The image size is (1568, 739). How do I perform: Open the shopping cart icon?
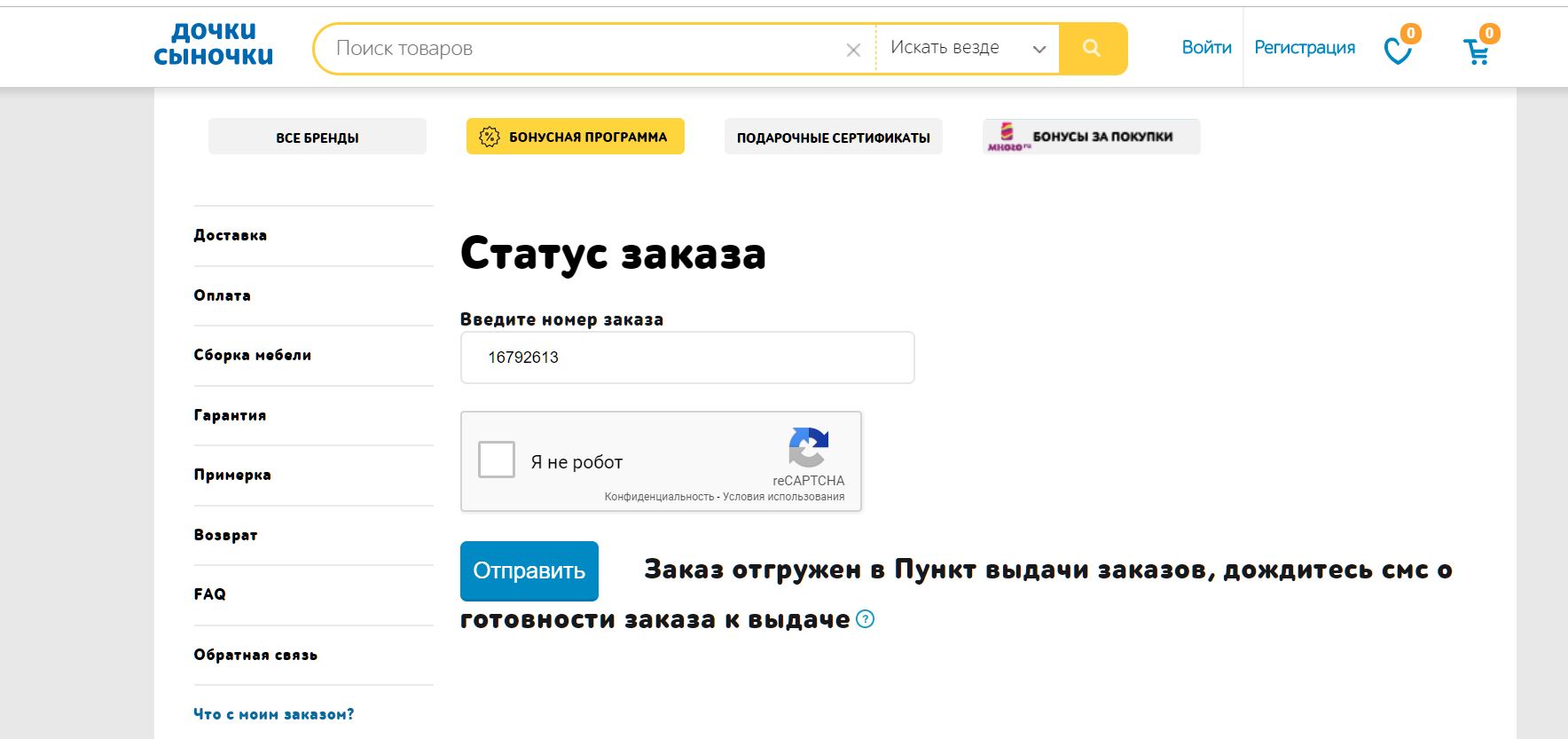tap(1476, 52)
